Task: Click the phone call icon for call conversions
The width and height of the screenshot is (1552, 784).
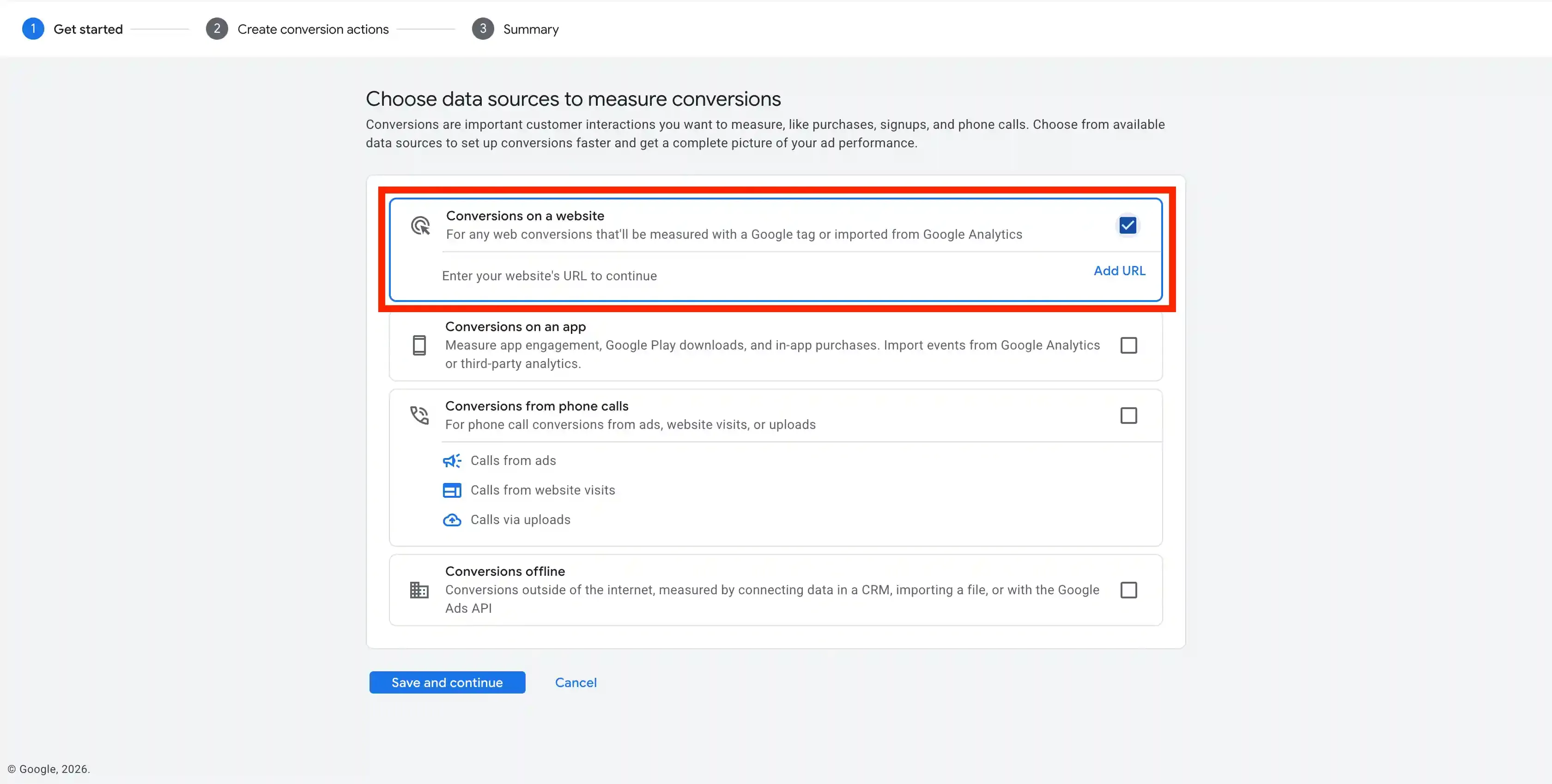Action: pos(419,415)
